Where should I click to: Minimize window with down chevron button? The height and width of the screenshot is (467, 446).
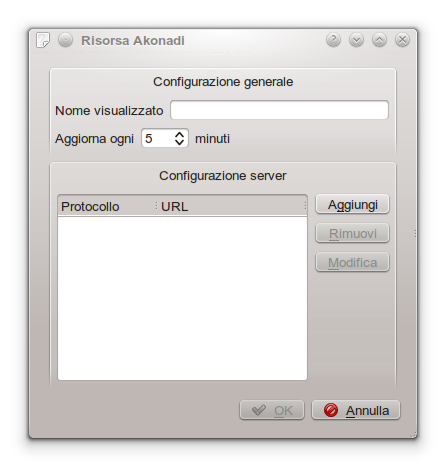pyautogui.click(x=356, y=40)
